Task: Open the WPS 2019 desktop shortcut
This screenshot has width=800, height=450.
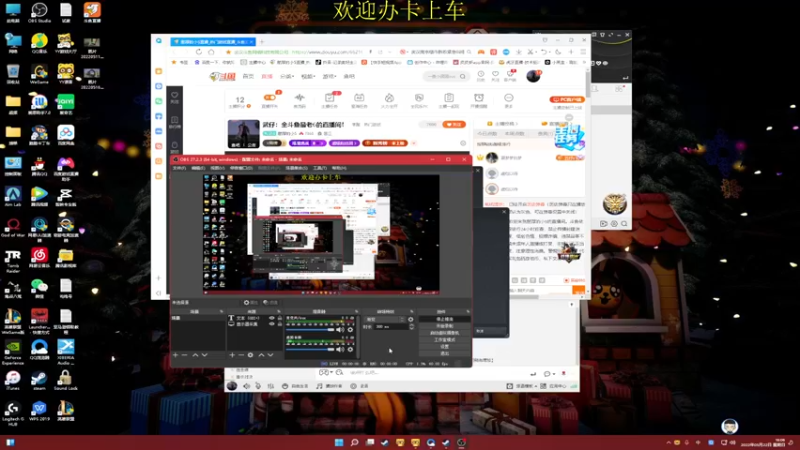Action: (x=39, y=411)
